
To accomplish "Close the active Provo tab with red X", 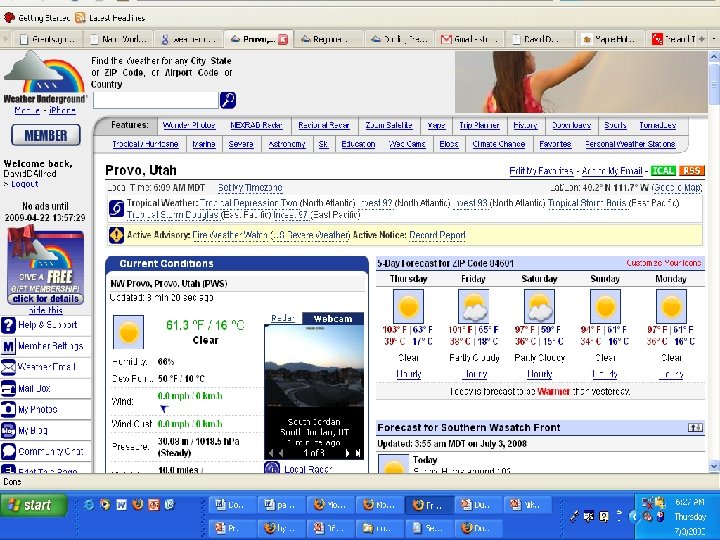I will point(283,39).
